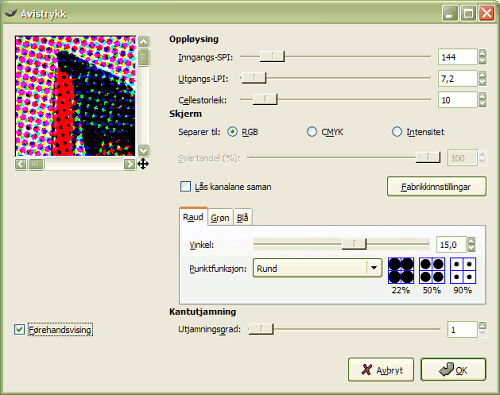Increase Utjamningsgrad with the up stepper
The width and height of the screenshot is (500, 395).
click(482, 325)
